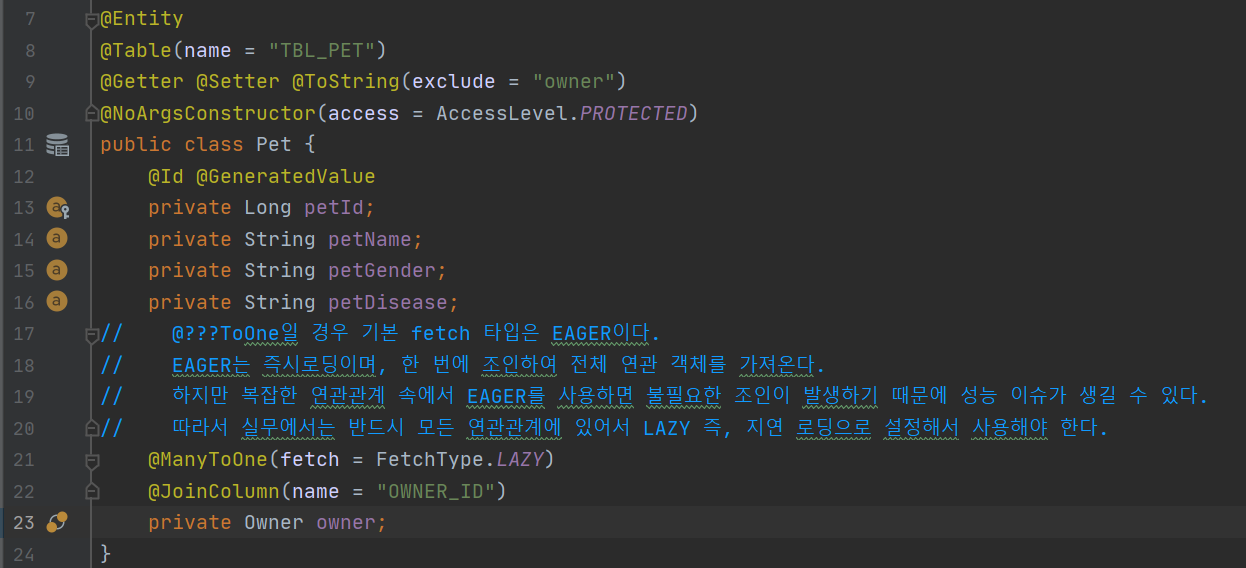Click the owner field name on line 23
The image size is (1246, 568).
tap(346, 522)
